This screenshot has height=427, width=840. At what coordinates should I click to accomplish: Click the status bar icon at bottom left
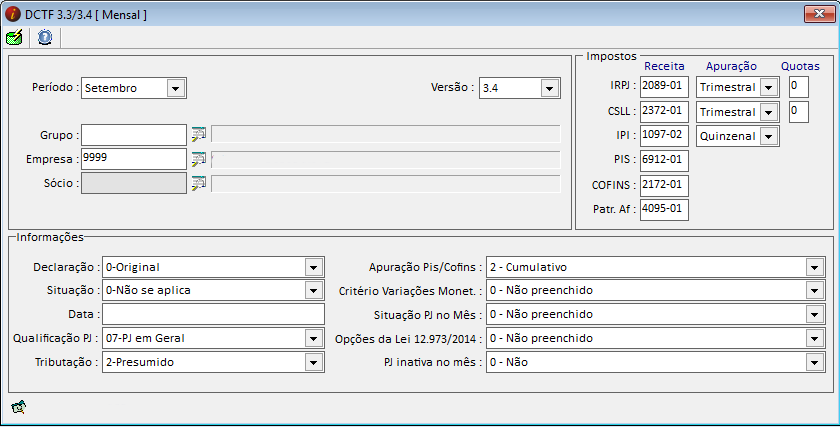click(x=19, y=407)
